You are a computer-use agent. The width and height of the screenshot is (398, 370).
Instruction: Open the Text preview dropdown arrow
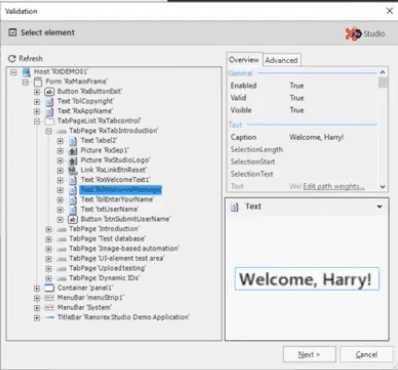click(x=379, y=207)
